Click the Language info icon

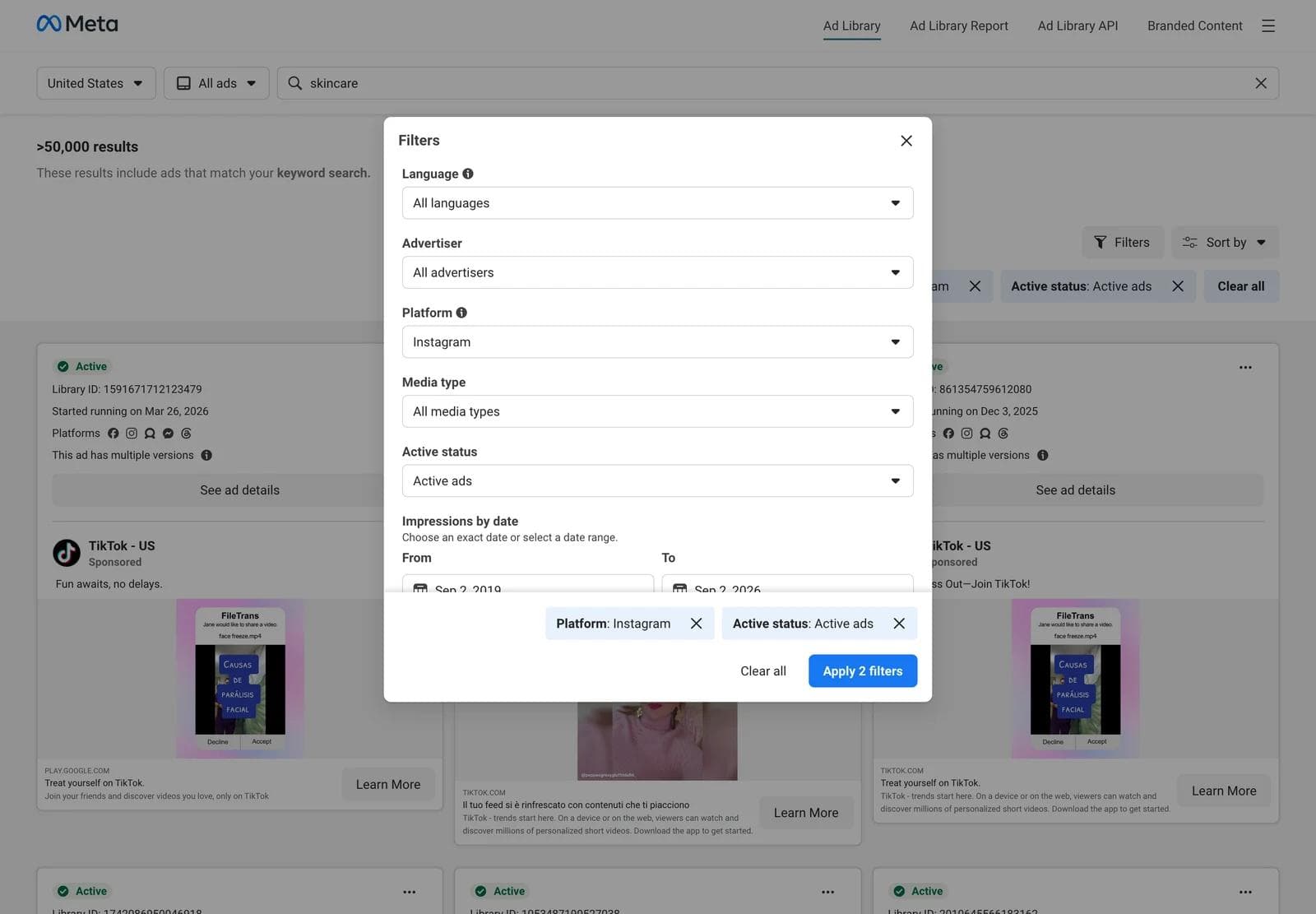tap(468, 174)
